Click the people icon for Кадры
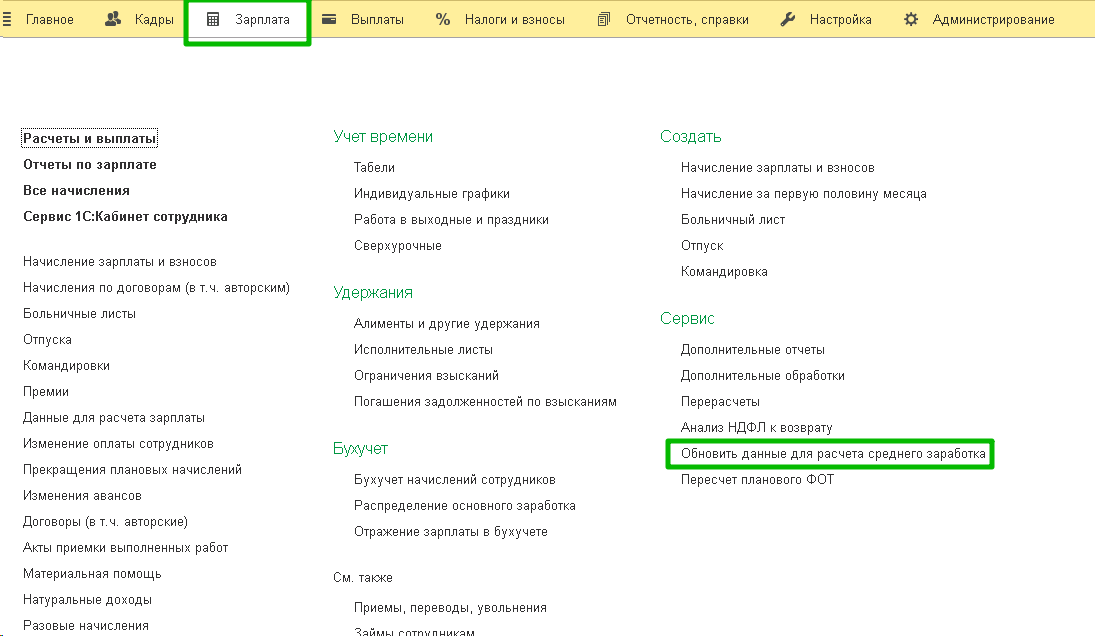 pyautogui.click(x=113, y=19)
